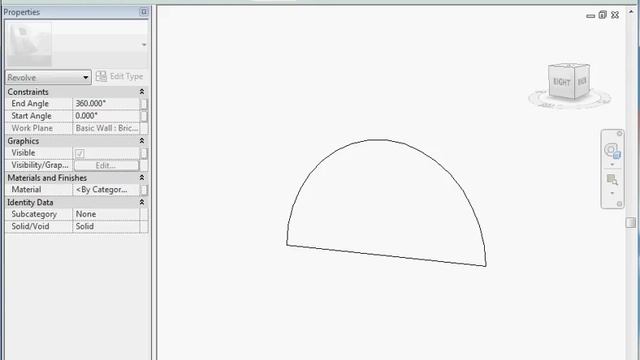Activate the Zoom Region tool in navigation bar
This screenshot has width=640, height=360.
612,179
